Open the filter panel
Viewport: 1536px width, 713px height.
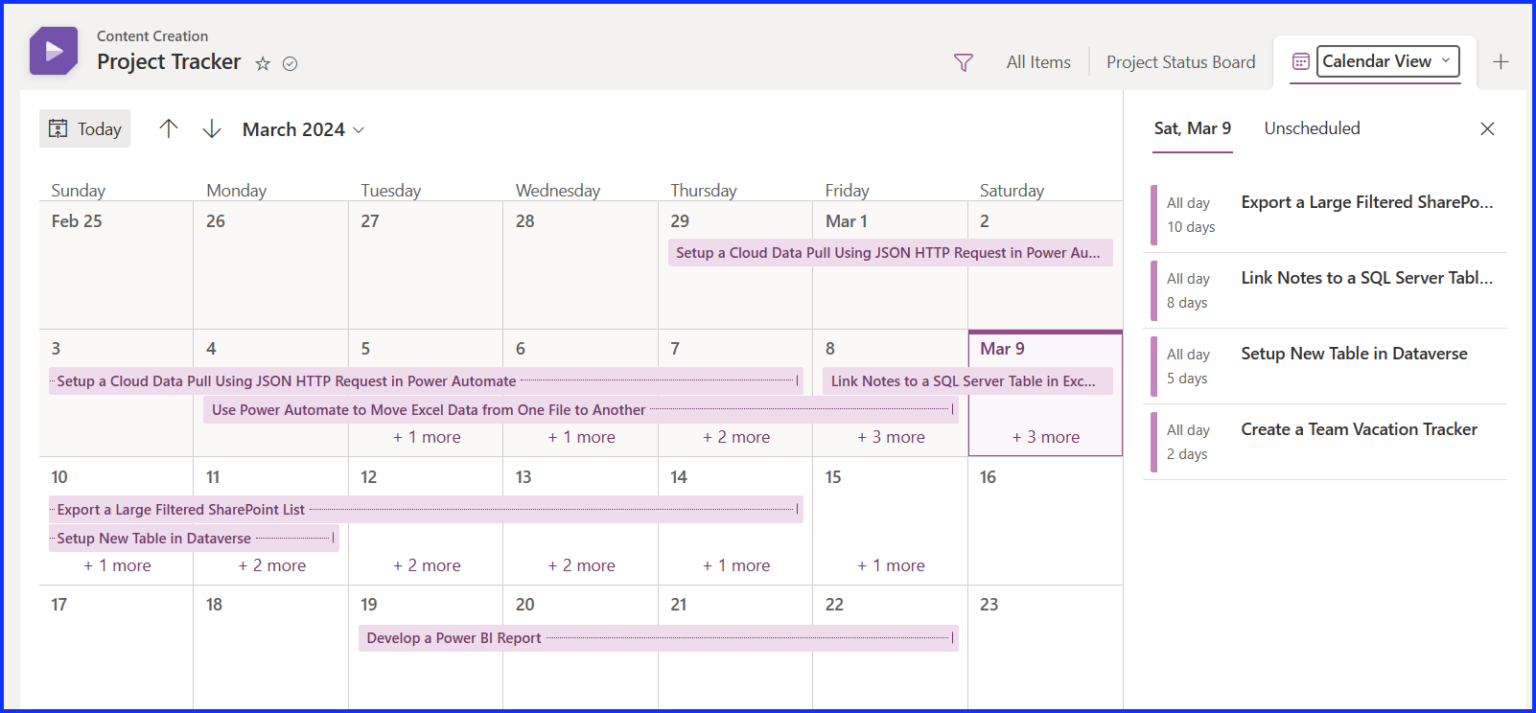coord(963,62)
